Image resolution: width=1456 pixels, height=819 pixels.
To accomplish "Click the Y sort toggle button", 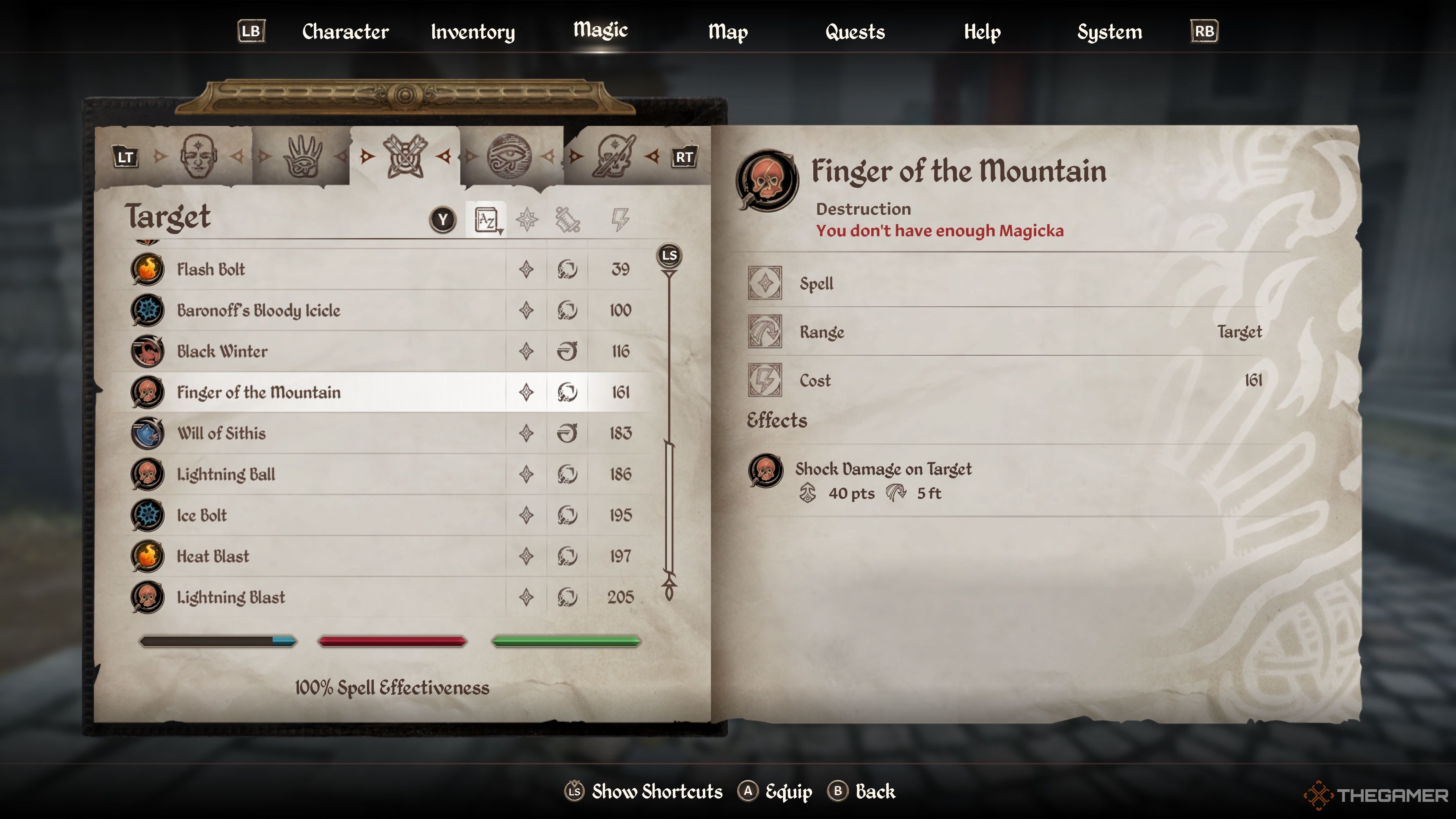I will 443,219.
